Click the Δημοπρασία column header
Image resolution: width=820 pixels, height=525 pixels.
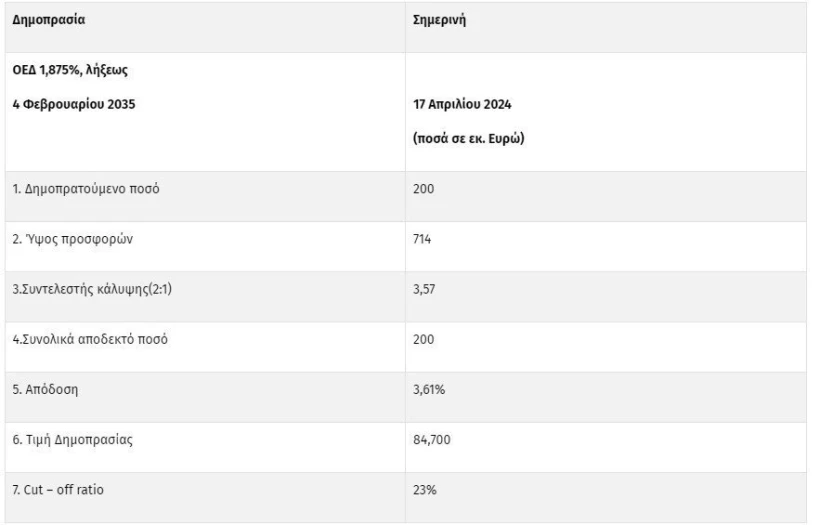(49, 20)
